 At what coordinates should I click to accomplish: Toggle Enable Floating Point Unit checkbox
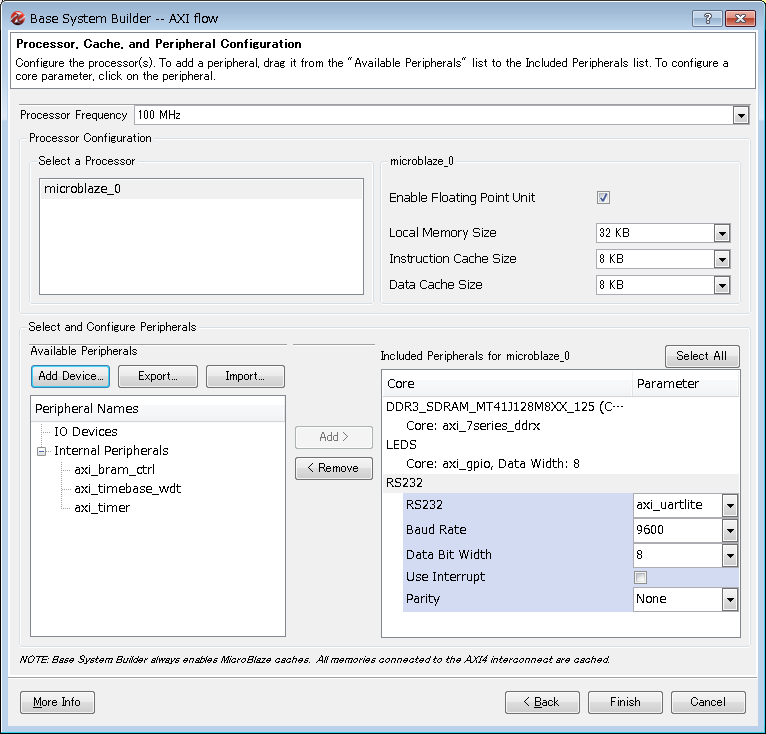(x=603, y=198)
